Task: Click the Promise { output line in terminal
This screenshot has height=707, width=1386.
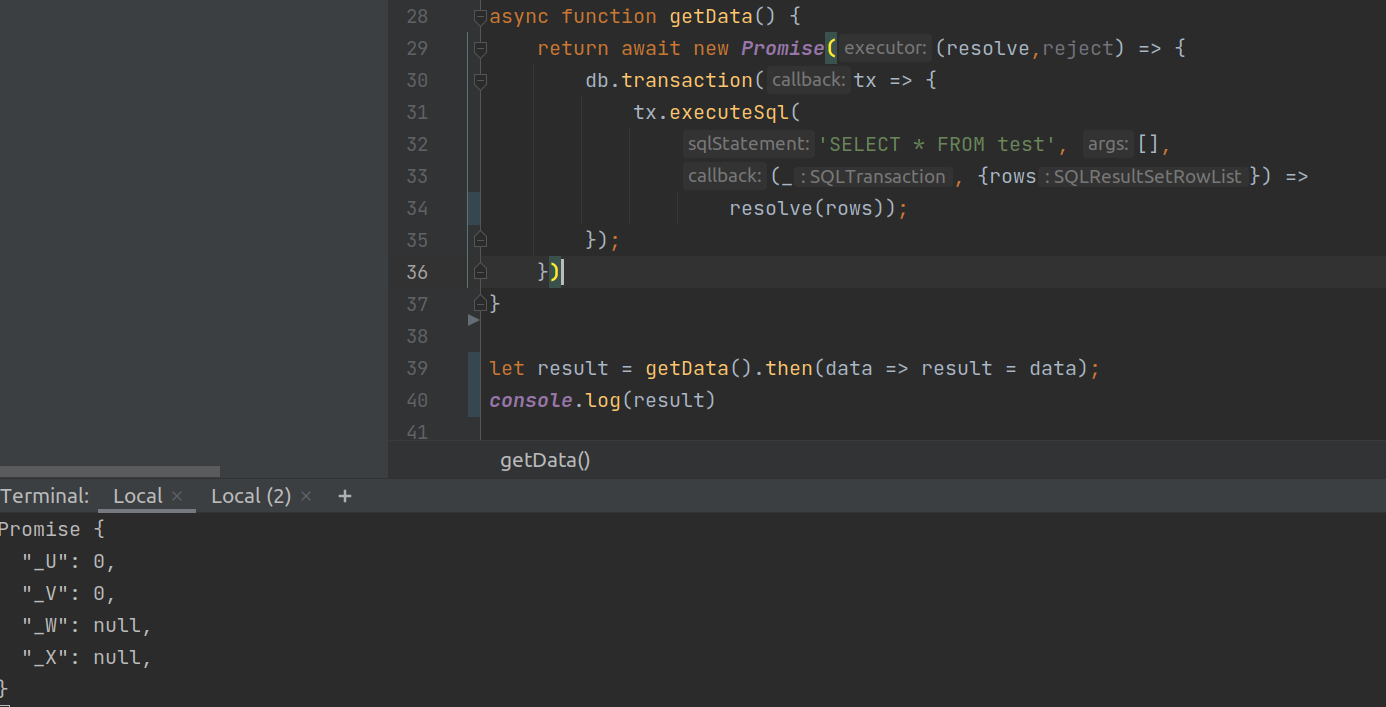Action: click(52, 529)
